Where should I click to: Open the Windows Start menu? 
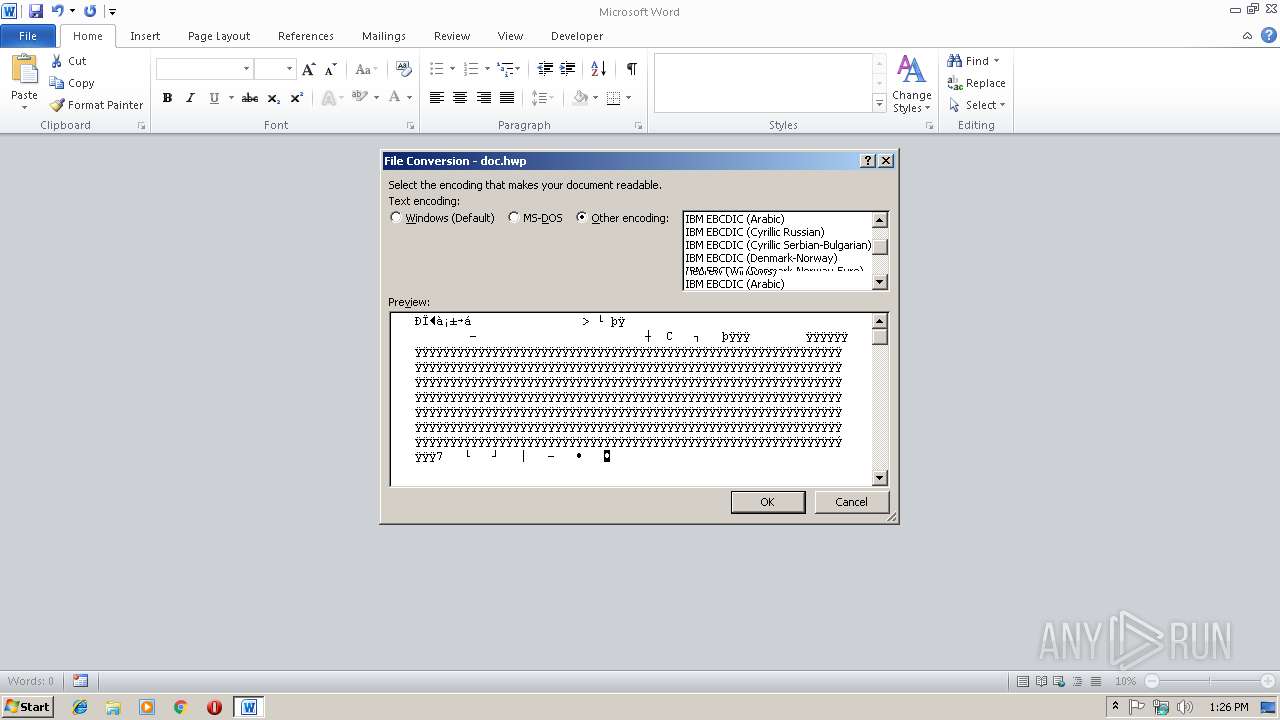(27, 707)
